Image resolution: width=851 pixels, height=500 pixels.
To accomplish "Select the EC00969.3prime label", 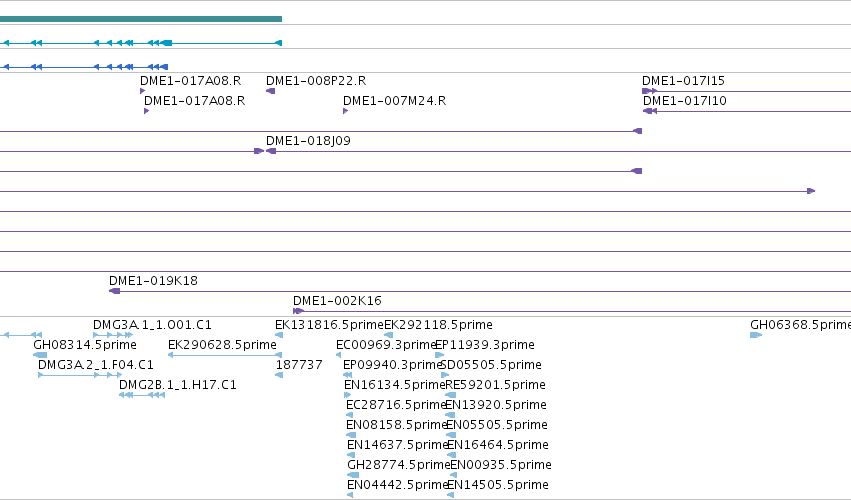I will point(386,345).
